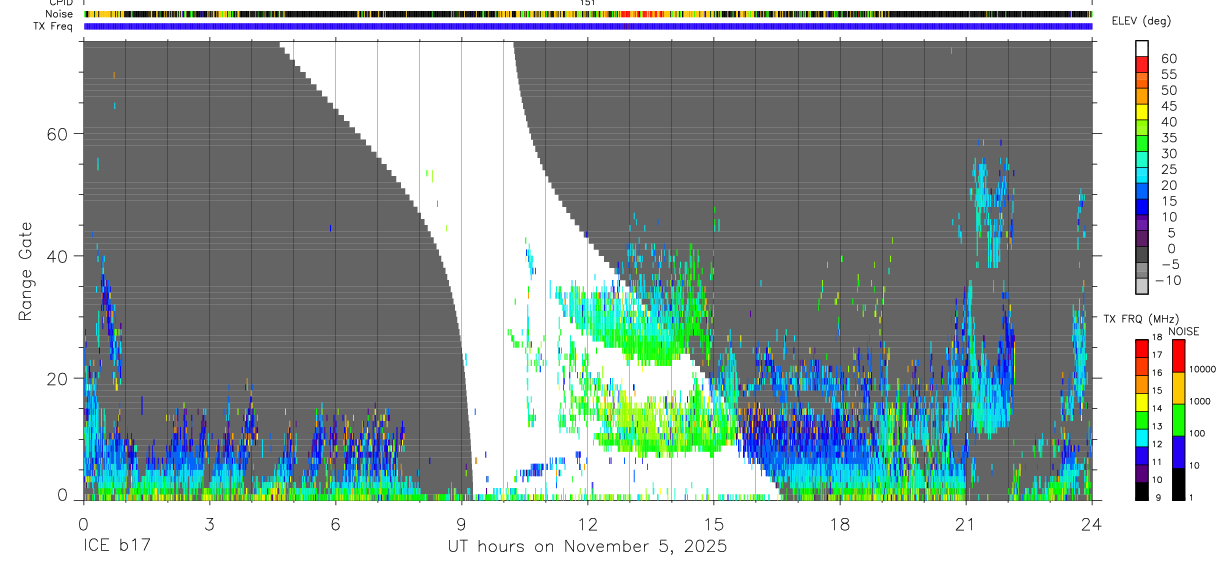The height and width of the screenshot is (567, 1228).
Task: Click x-axis tick label '15'
Action: coord(713,523)
